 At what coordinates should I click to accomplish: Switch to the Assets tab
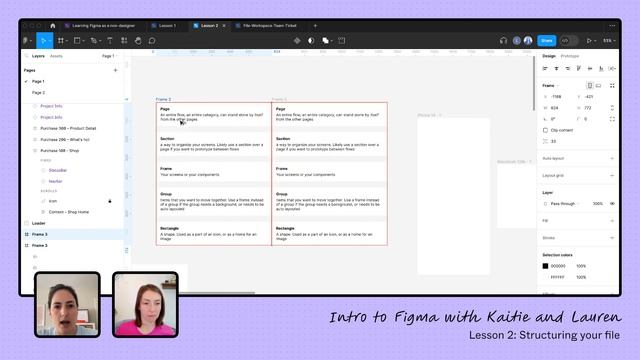coord(56,56)
